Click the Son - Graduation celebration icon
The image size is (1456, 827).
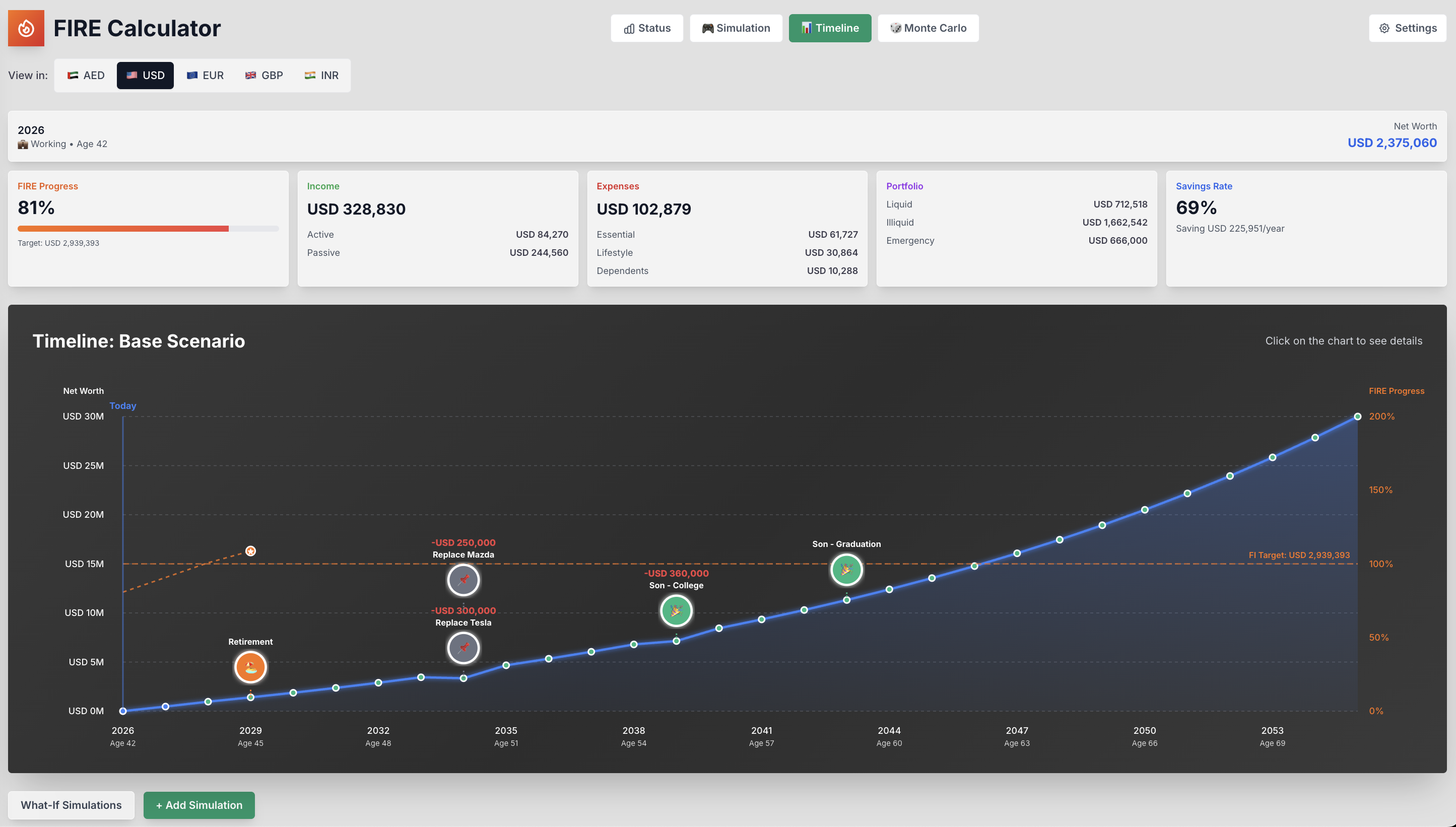[846, 569]
